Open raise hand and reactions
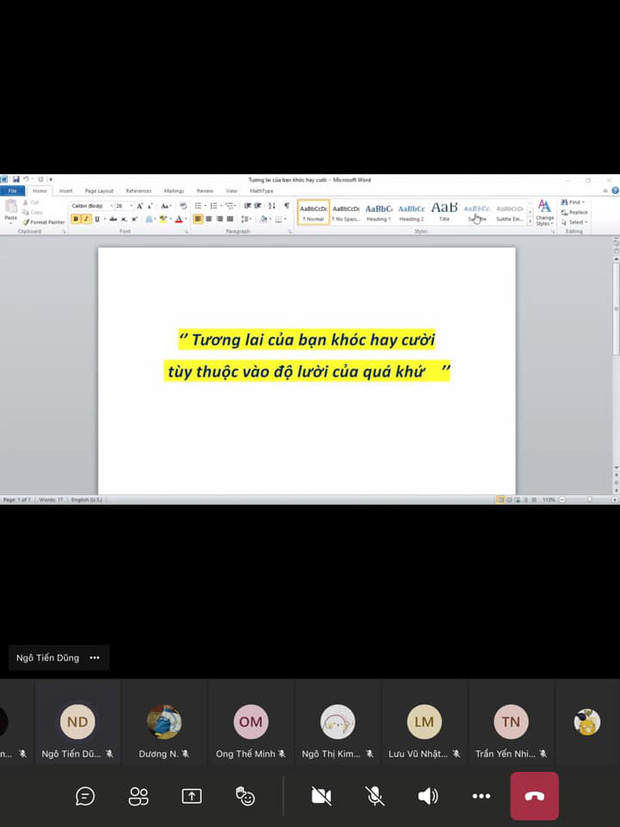Viewport: 620px width, 827px height. click(x=245, y=796)
